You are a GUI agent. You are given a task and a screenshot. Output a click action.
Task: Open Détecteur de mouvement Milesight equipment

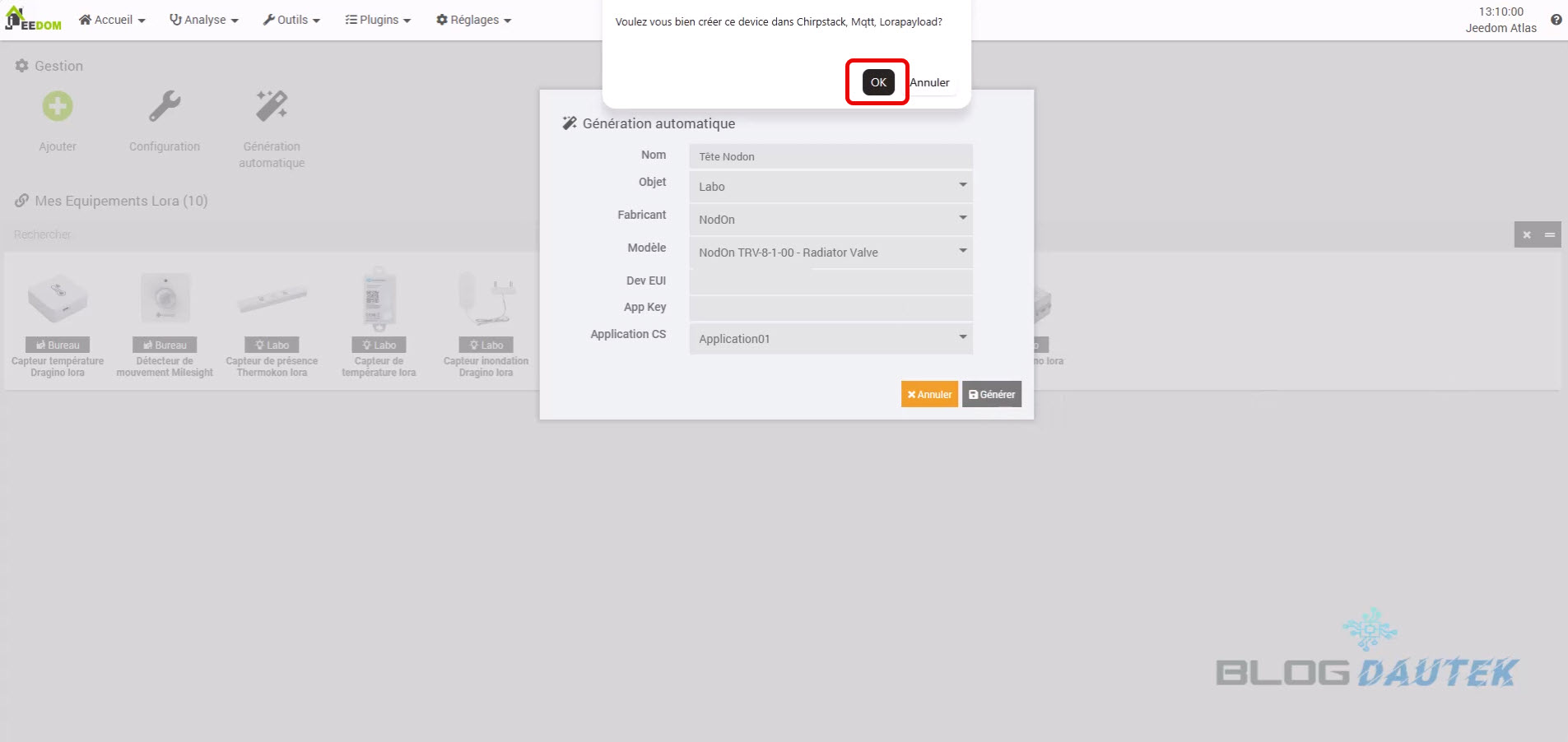[x=165, y=323]
